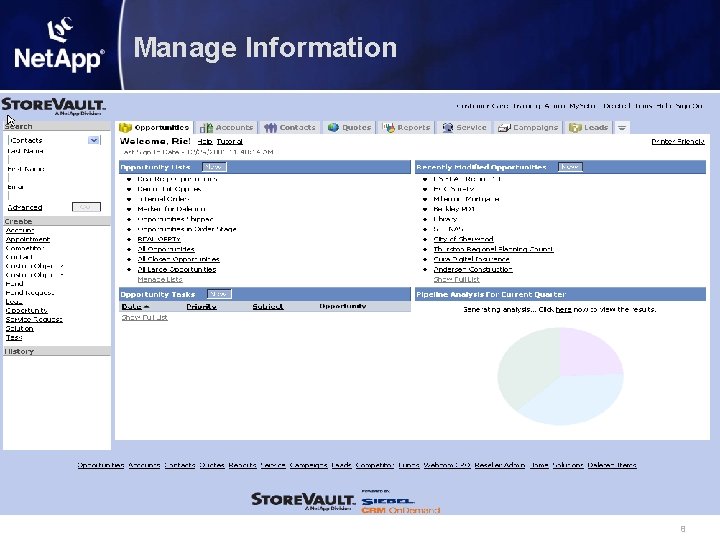
Task: Open the Berkley PD1 opportunity
Action: 454,209
